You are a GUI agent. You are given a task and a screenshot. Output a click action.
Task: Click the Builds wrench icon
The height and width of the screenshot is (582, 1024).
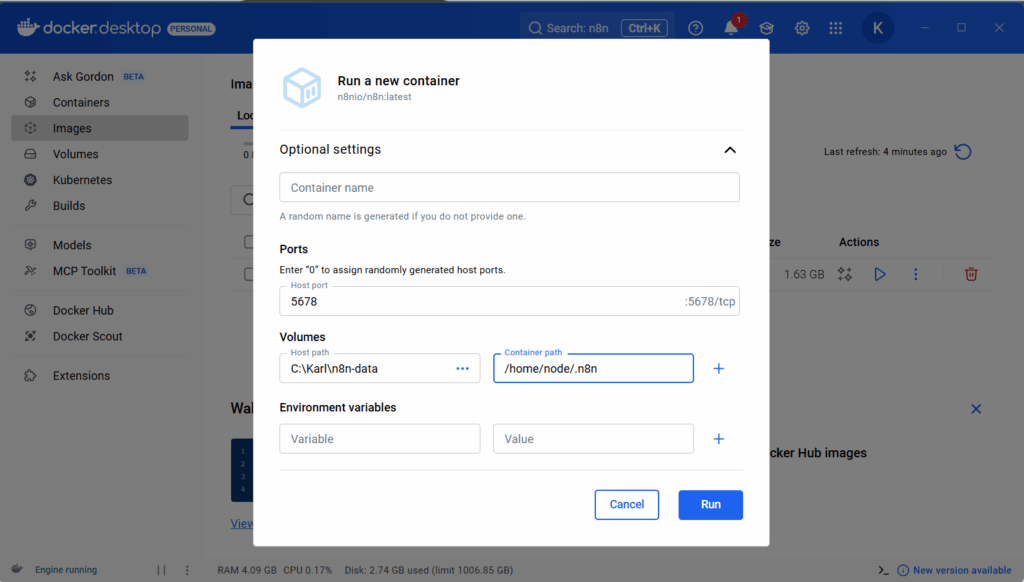click(x=30, y=206)
